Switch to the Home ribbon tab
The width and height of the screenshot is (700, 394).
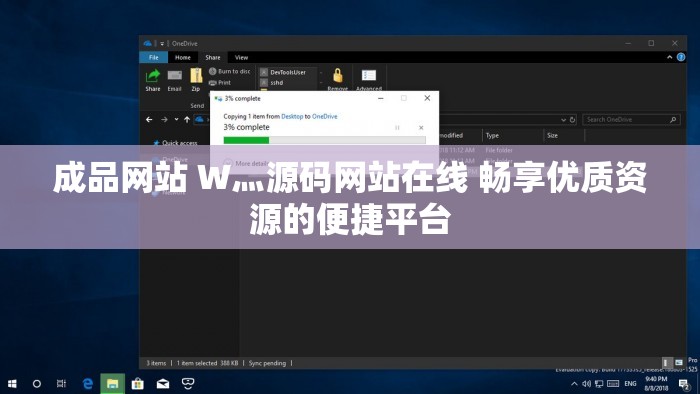click(x=183, y=58)
